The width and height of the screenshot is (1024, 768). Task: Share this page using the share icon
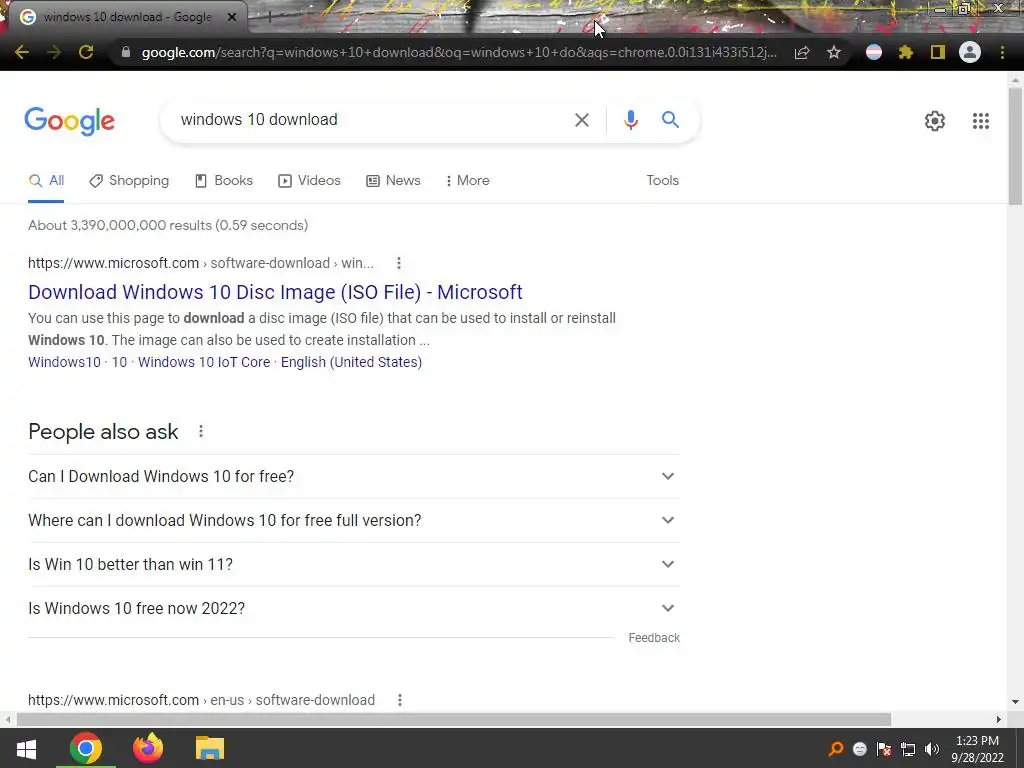(802, 52)
